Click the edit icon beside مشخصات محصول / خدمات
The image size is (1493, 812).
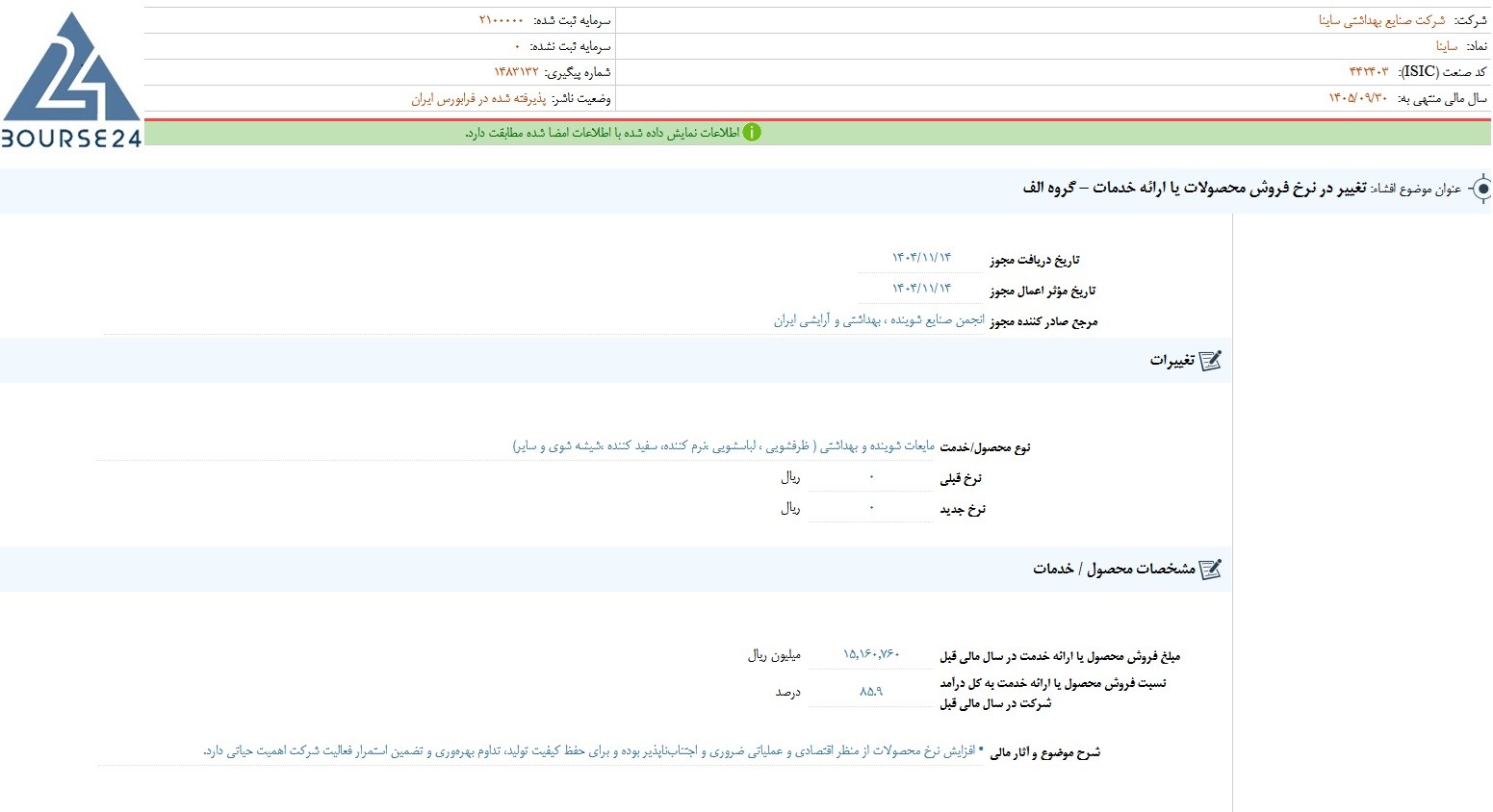click(x=1210, y=570)
